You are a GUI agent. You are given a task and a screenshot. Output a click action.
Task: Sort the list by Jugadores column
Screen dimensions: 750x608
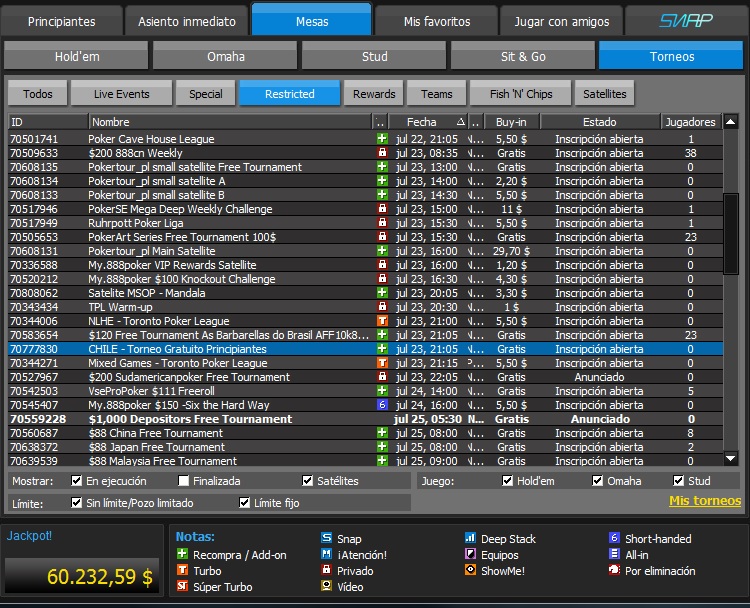[x=690, y=122]
